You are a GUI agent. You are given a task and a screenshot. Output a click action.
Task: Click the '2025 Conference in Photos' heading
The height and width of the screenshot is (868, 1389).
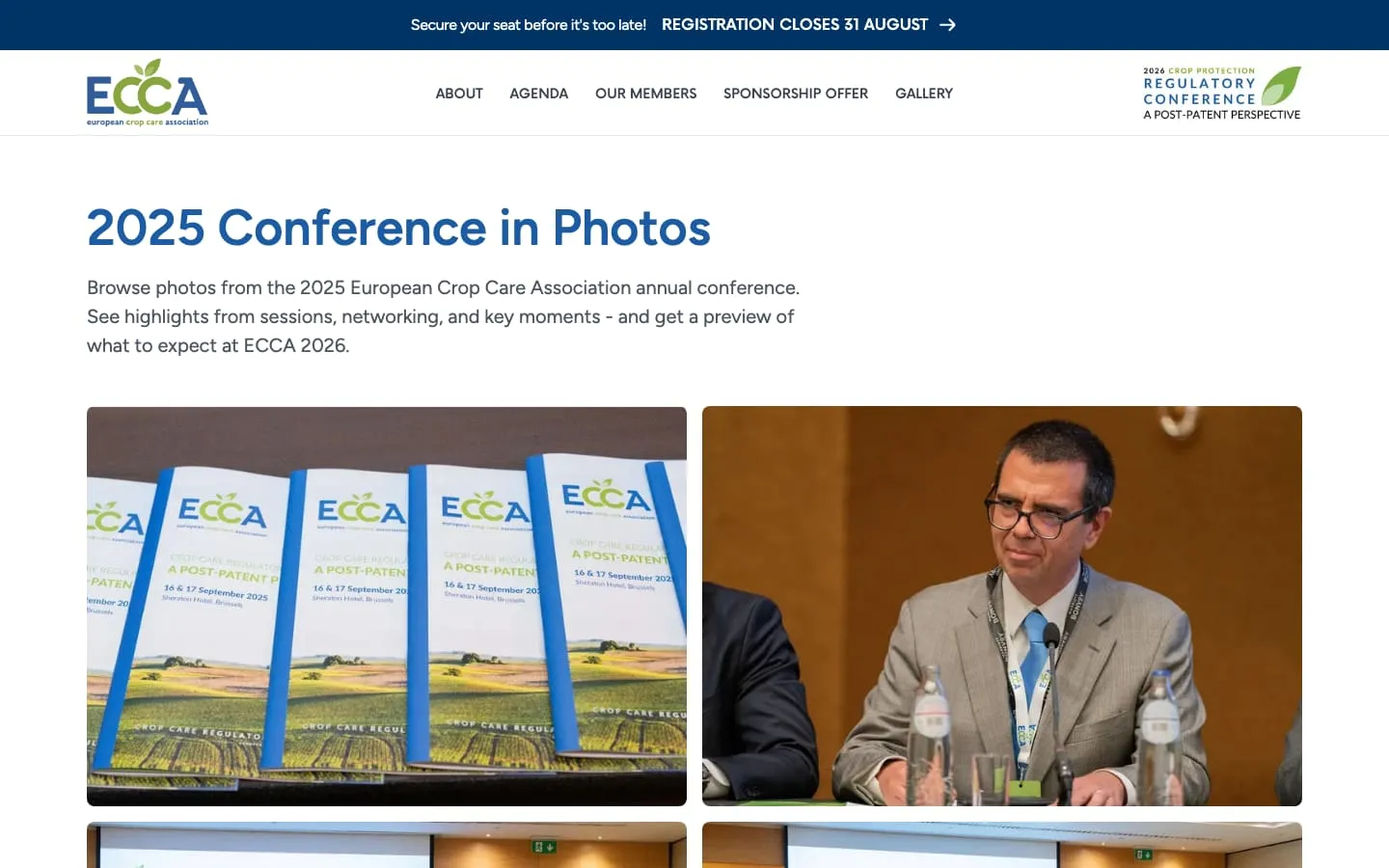398,229
